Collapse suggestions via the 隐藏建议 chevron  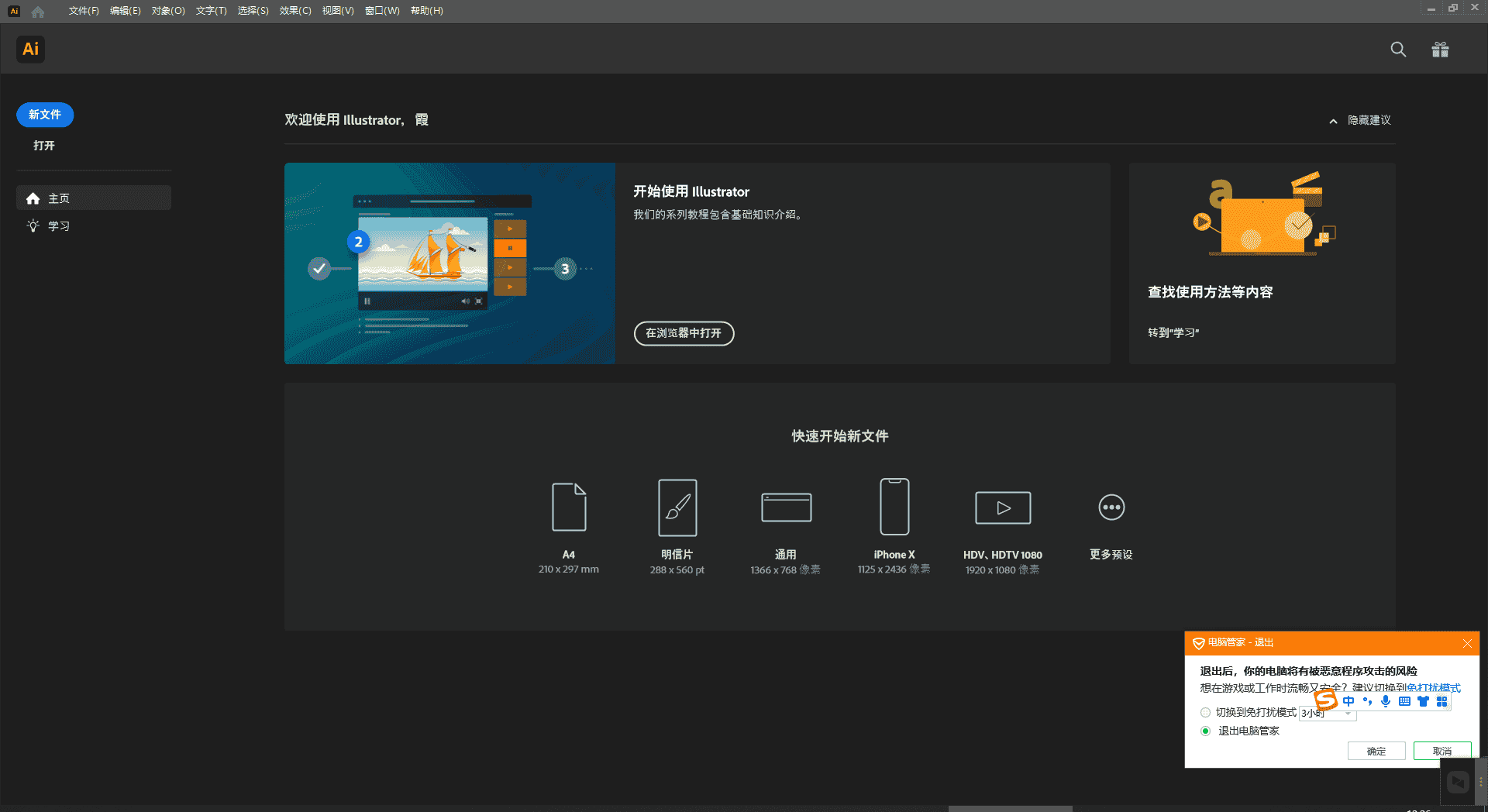[1333, 121]
